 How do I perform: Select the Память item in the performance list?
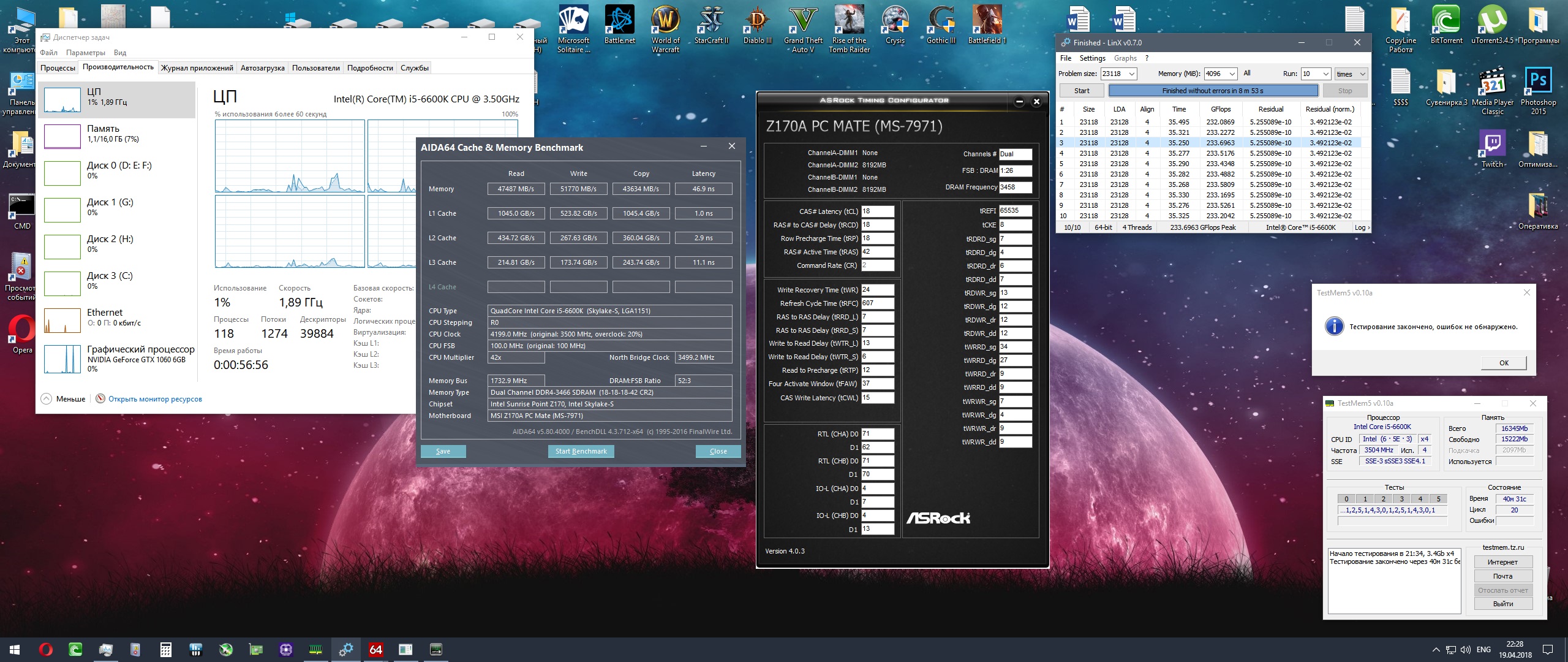point(103,134)
